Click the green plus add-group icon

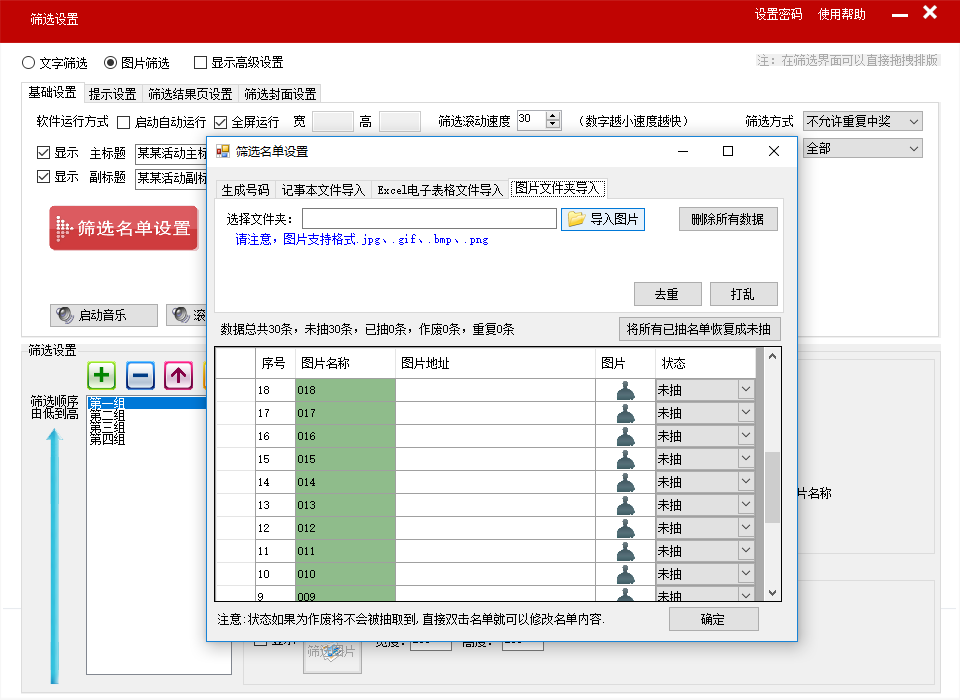point(102,376)
